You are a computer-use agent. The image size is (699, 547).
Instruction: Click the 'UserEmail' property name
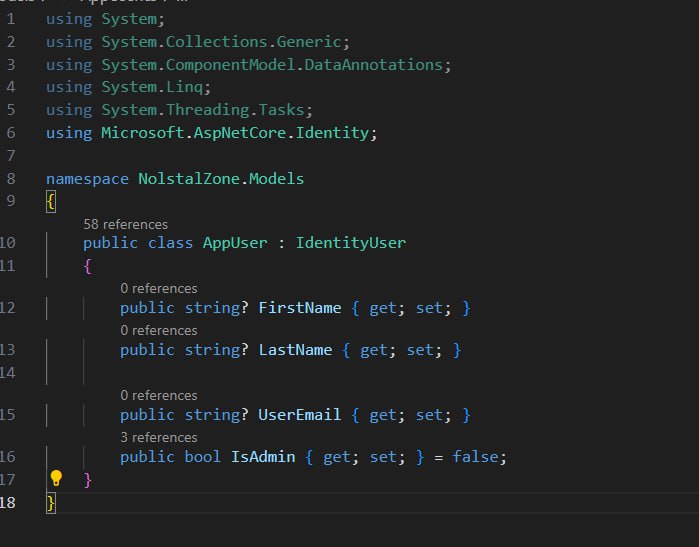click(300, 415)
